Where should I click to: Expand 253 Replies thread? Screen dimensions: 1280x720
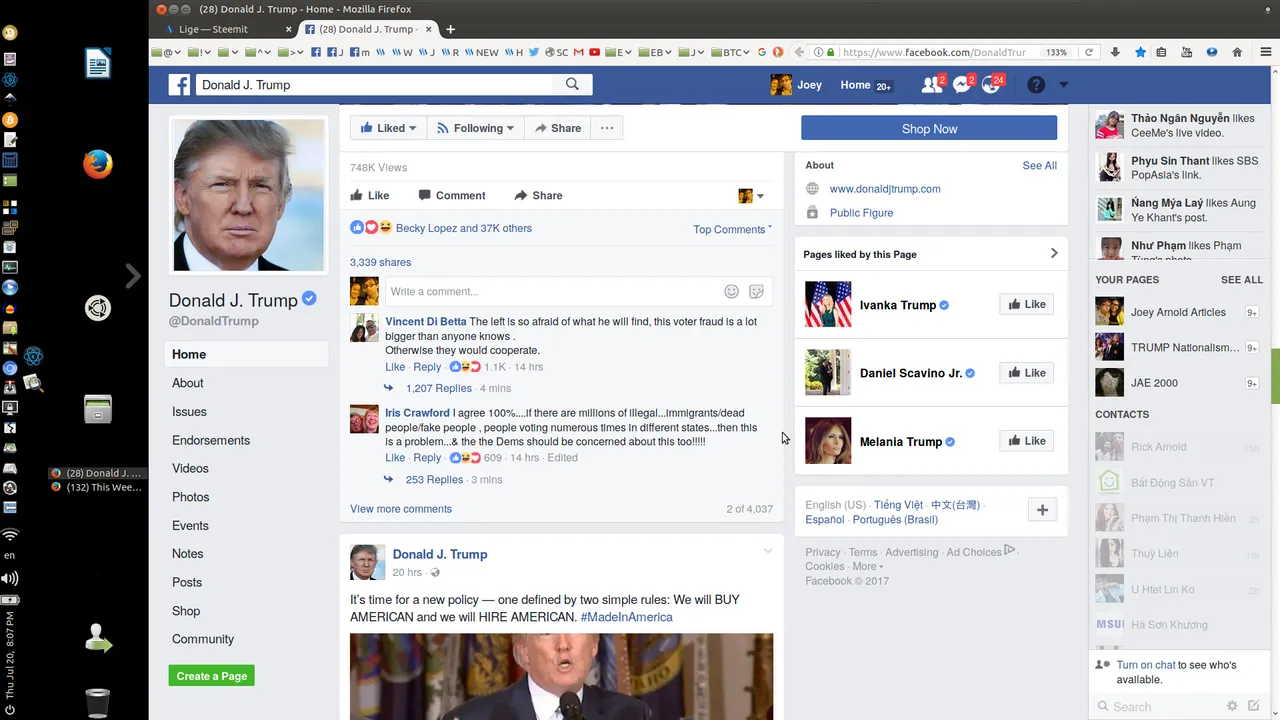tap(434, 480)
